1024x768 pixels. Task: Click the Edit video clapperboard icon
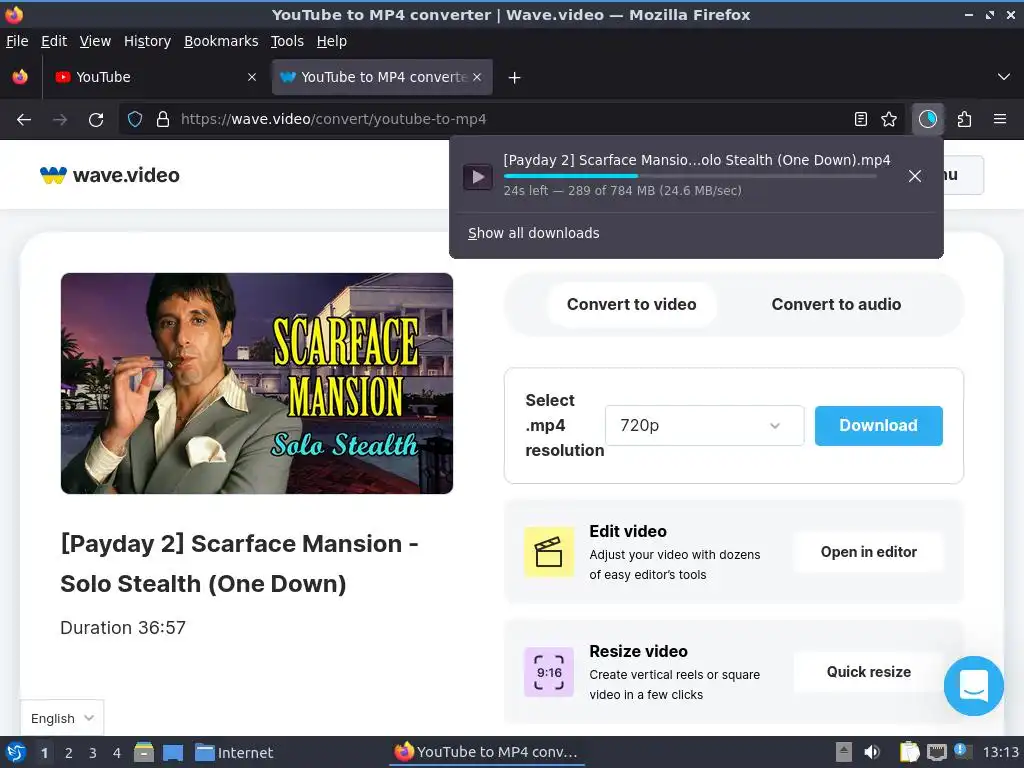click(x=549, y=552)
